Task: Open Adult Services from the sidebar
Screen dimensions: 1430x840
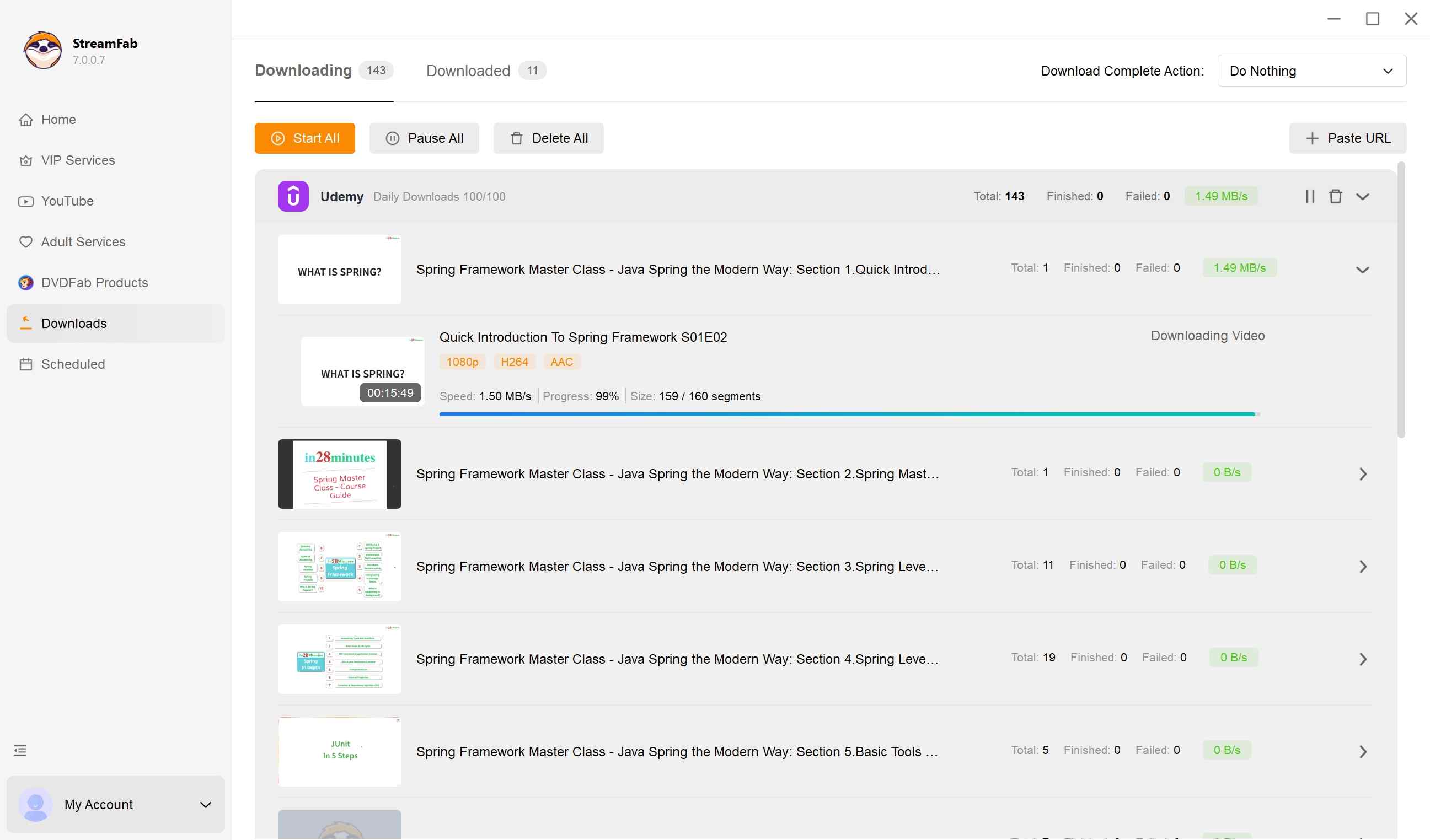Action: [83, 241]
